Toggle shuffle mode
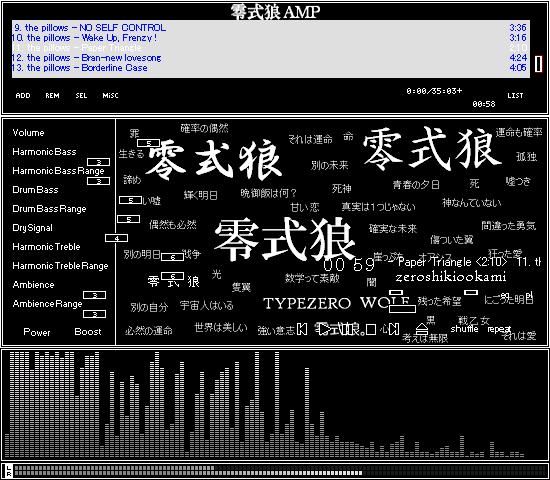The width and height of the screenshot is (550, 480). coord(464,329)
